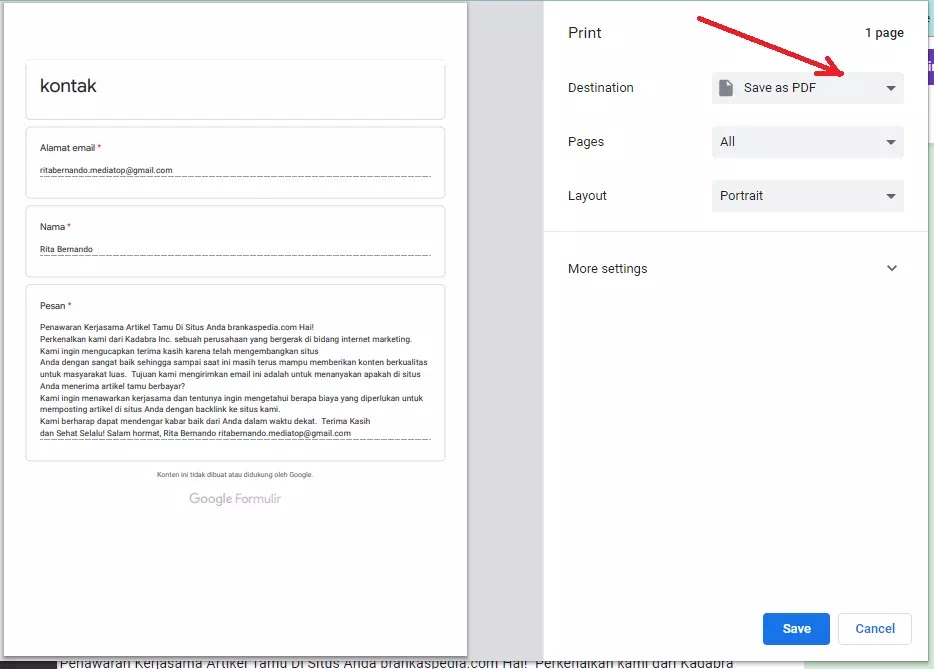The width and height of the screenshot is (934, 669).
Task: Click the blue Save button
Action: coord(796,628)
